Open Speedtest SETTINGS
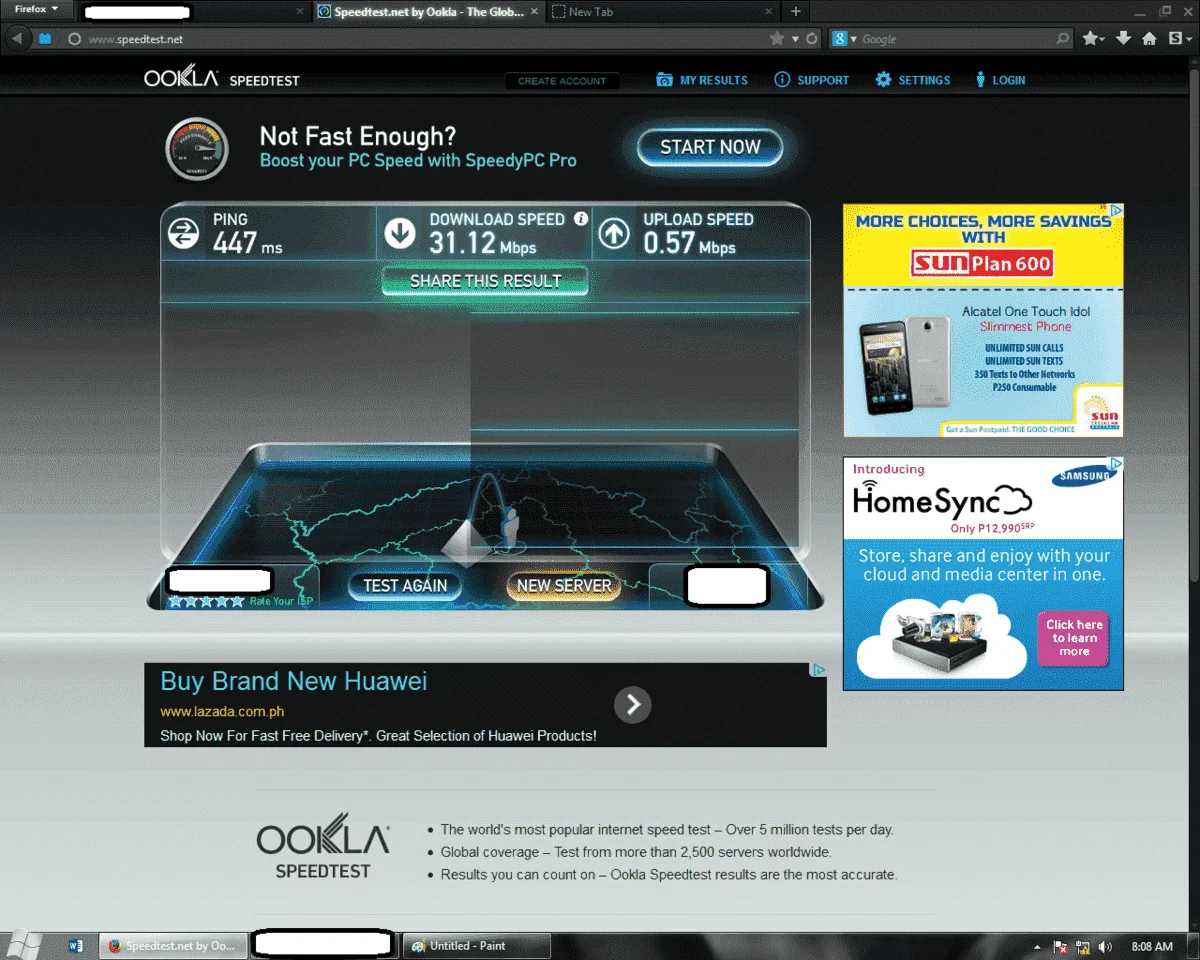 point(912,80)
